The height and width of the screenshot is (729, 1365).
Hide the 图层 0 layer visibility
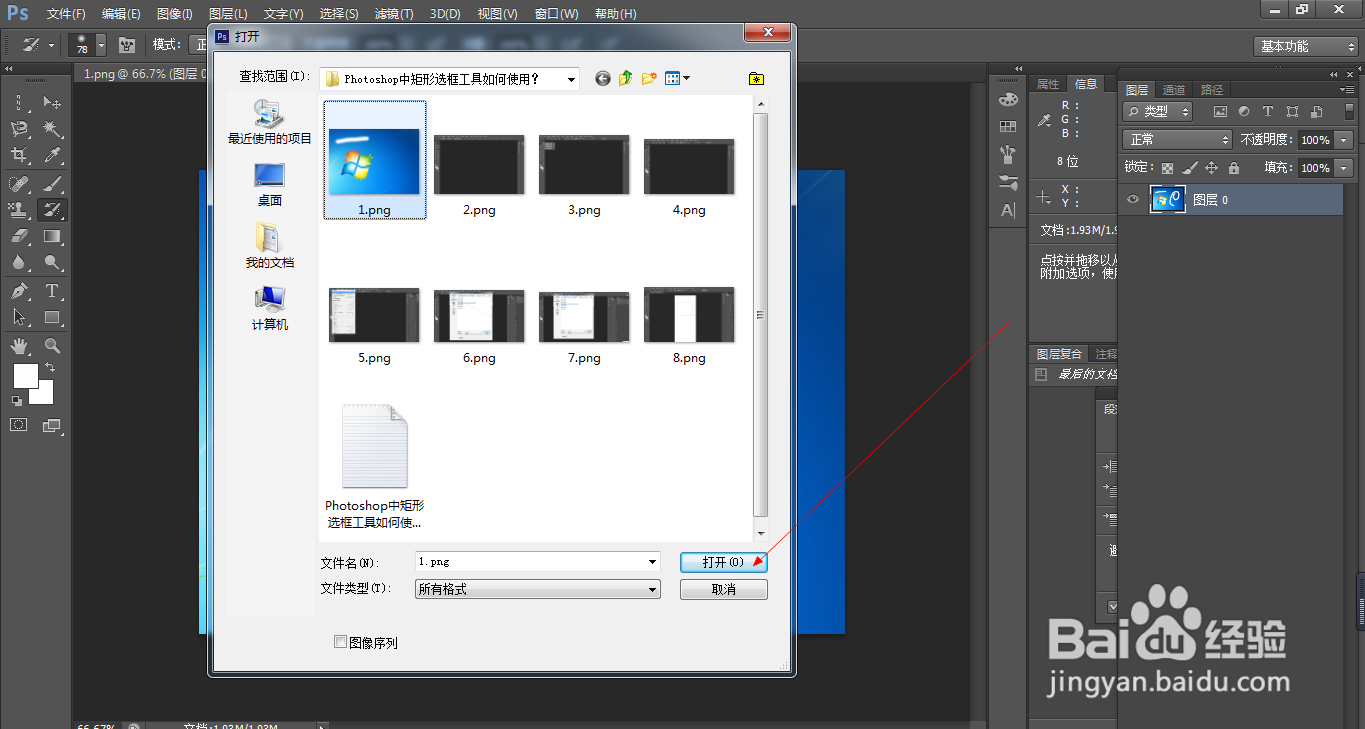[x=1133, y=199]
